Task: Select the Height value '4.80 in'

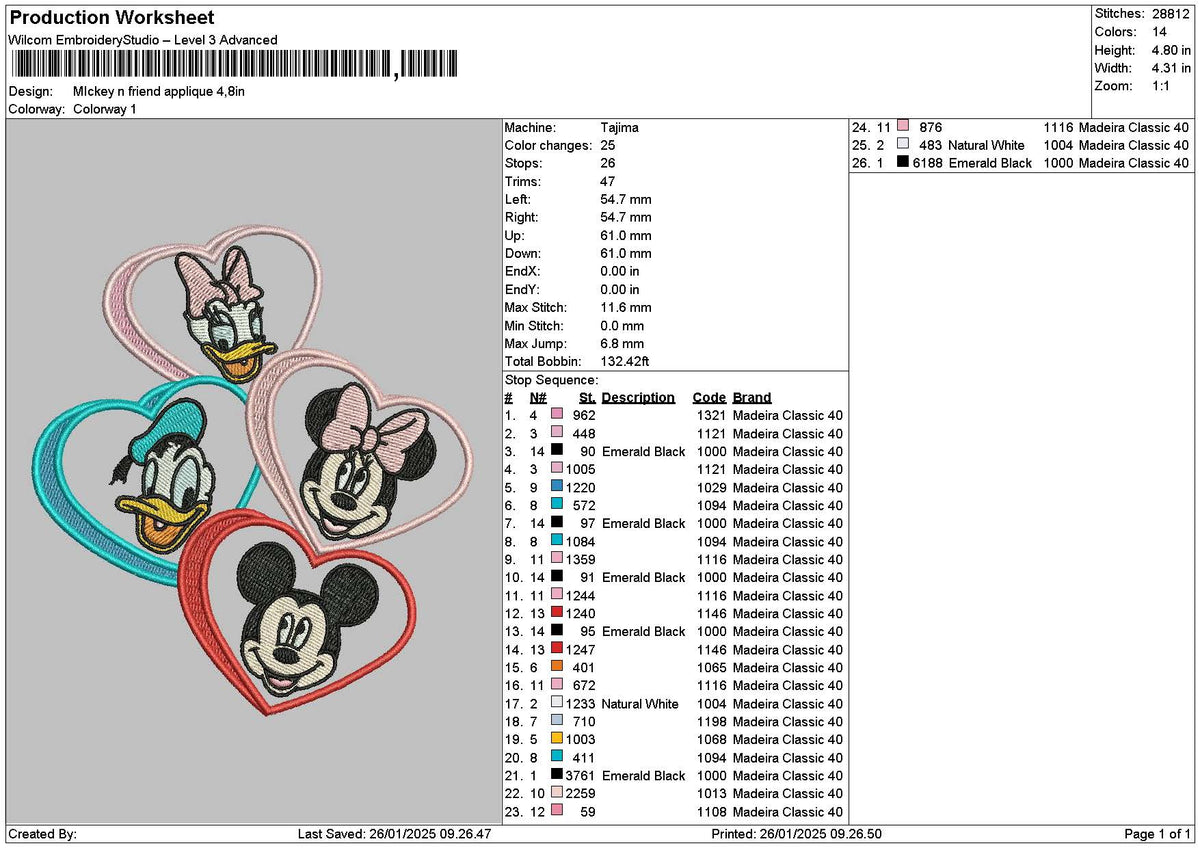Action: [1170, 50]
